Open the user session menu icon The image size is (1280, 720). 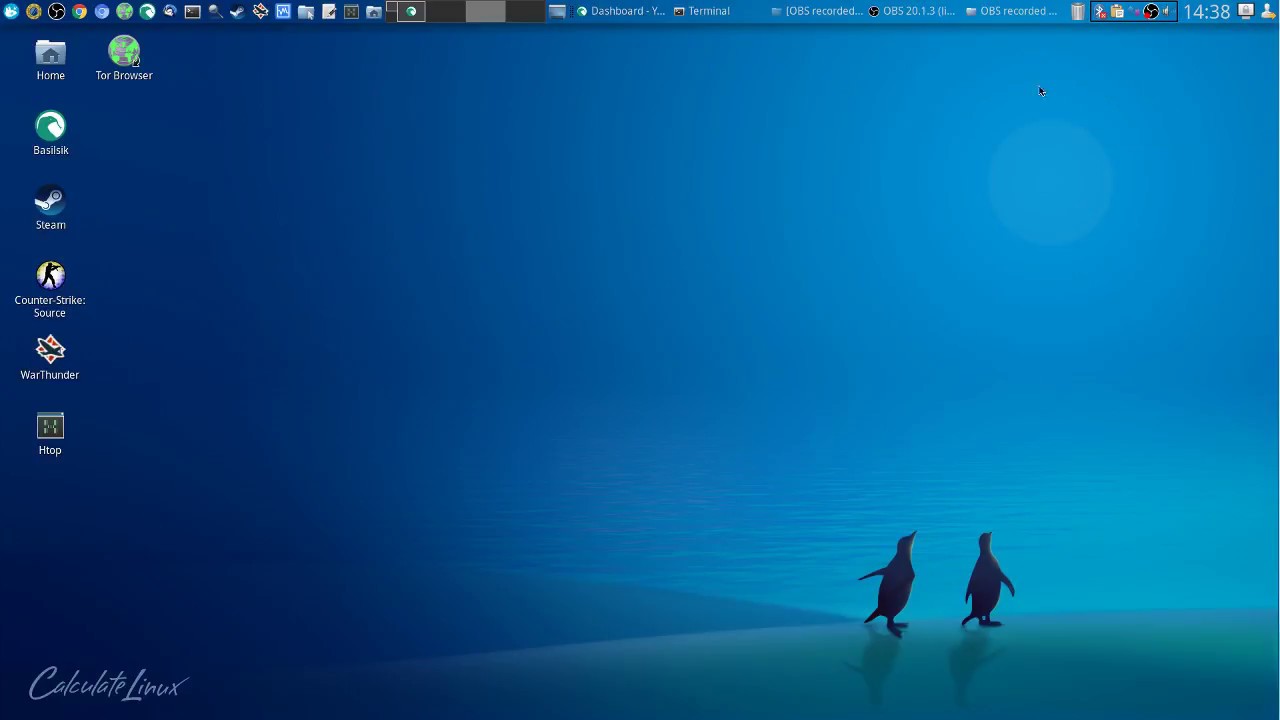pos(1268,11)
